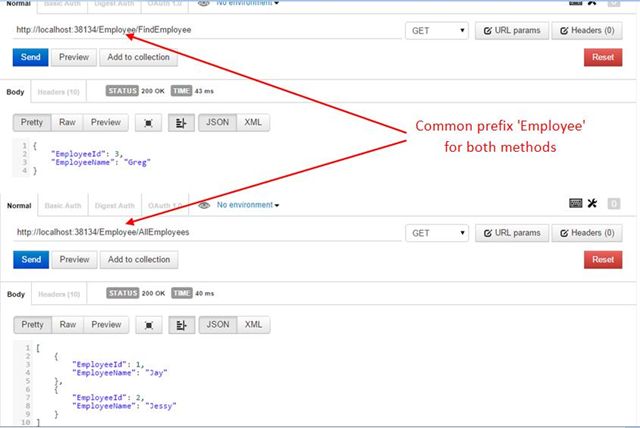The image size is (640, 428).
Task: Reset the AllEmployees request
Action: 603,259
